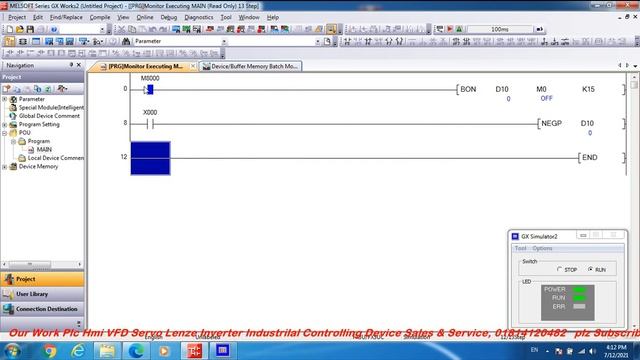Open the Diagnostics menu
This screenshot has height=360, width=640.
199,17
